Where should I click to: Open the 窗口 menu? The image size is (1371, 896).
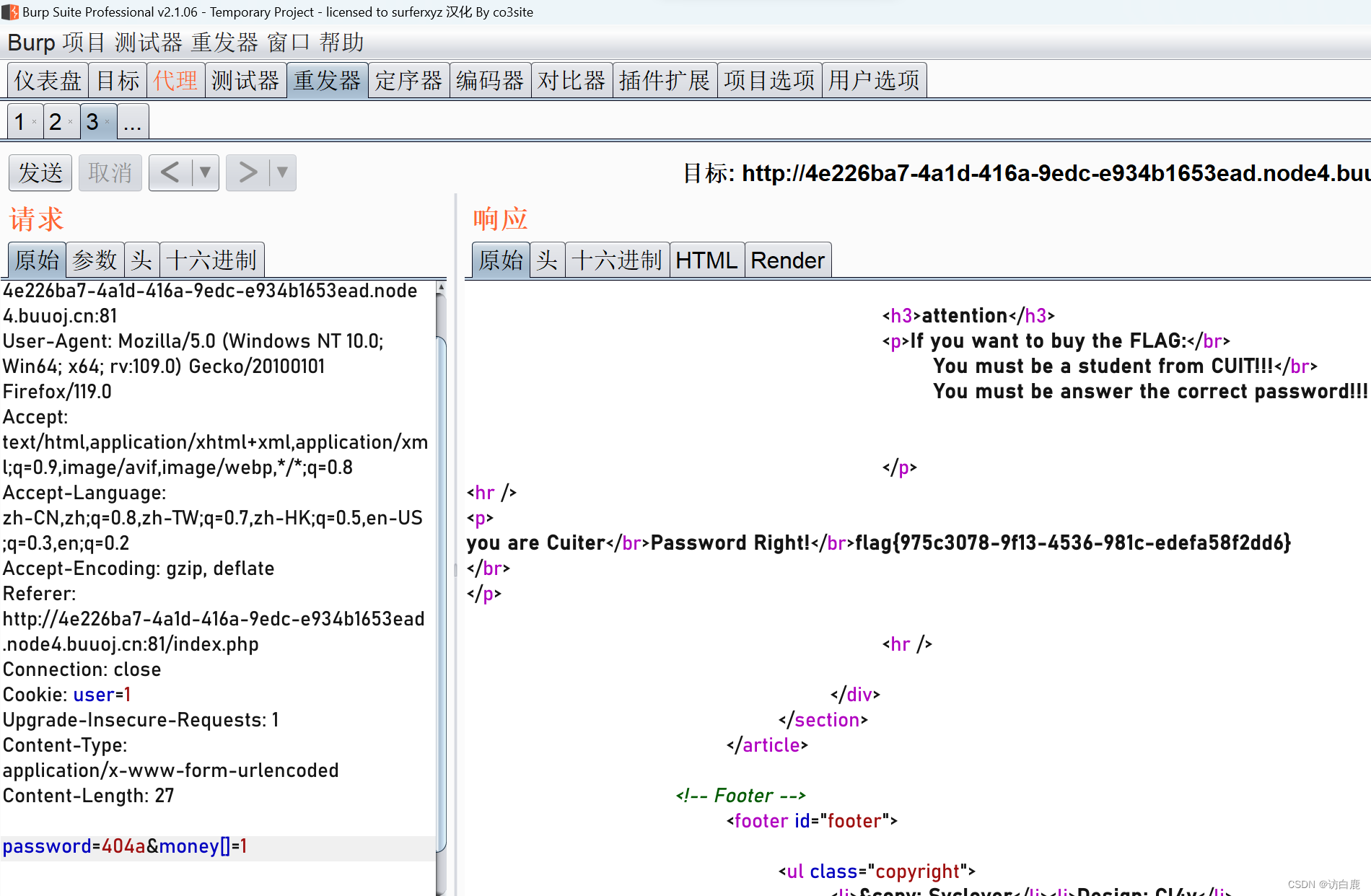(289, 43)
